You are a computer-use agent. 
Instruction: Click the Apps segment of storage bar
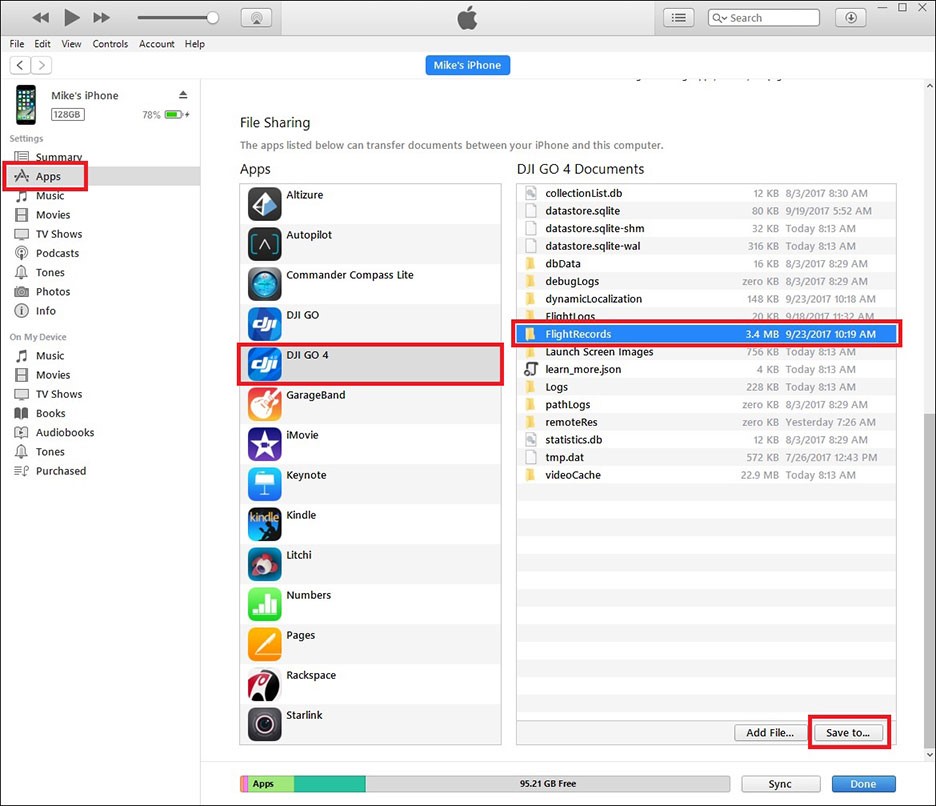coord(270,784)
